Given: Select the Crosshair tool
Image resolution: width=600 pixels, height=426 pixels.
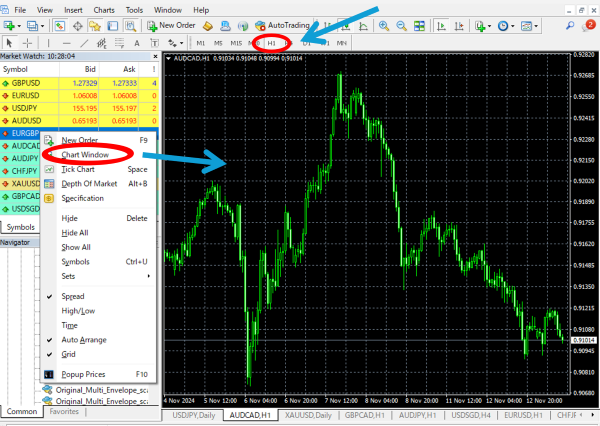Looking at the screenshot, I should 28,43.
